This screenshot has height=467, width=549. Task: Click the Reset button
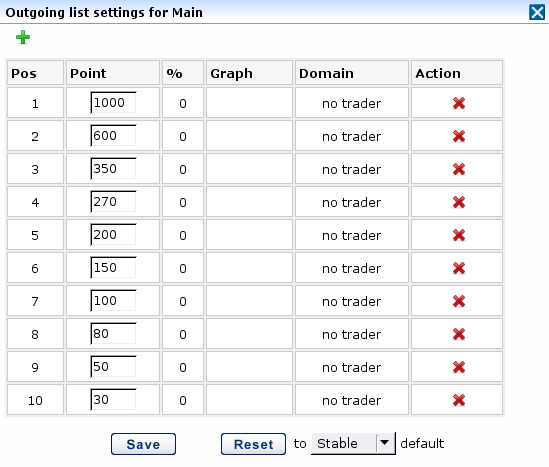click(x=253, y=444)
